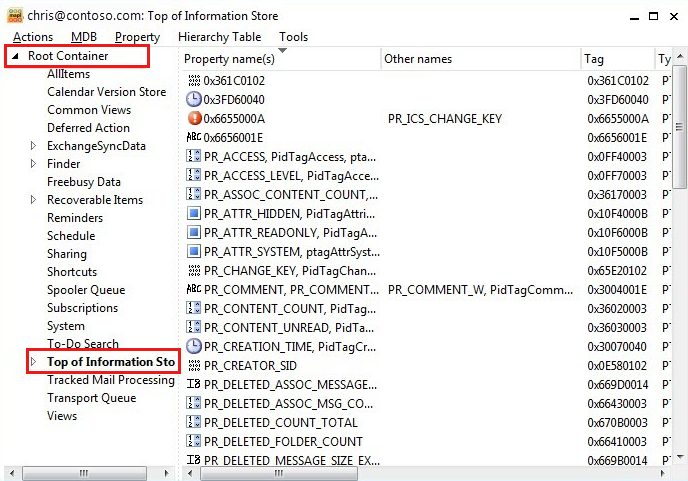Select the Subscriptions folder
The height and width of the screenshot is (481, 688).
pos(82,308)
